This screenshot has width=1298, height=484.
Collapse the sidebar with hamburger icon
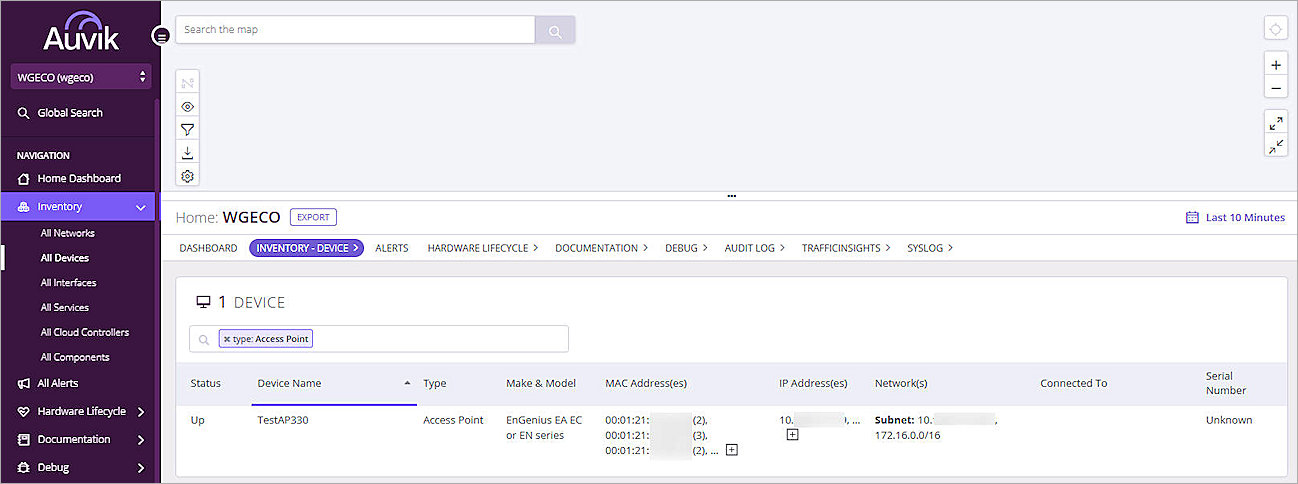(x=161, y=36)
